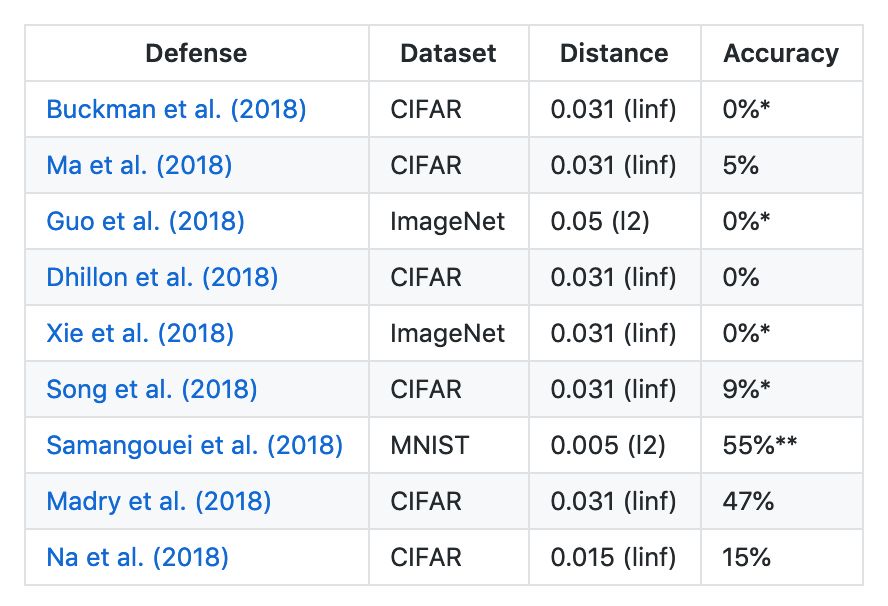This screenshot has height=606, width=888.
Task: Open the Na et al. (2018) link
Action: pyautogui.click(x=137, y=557)
